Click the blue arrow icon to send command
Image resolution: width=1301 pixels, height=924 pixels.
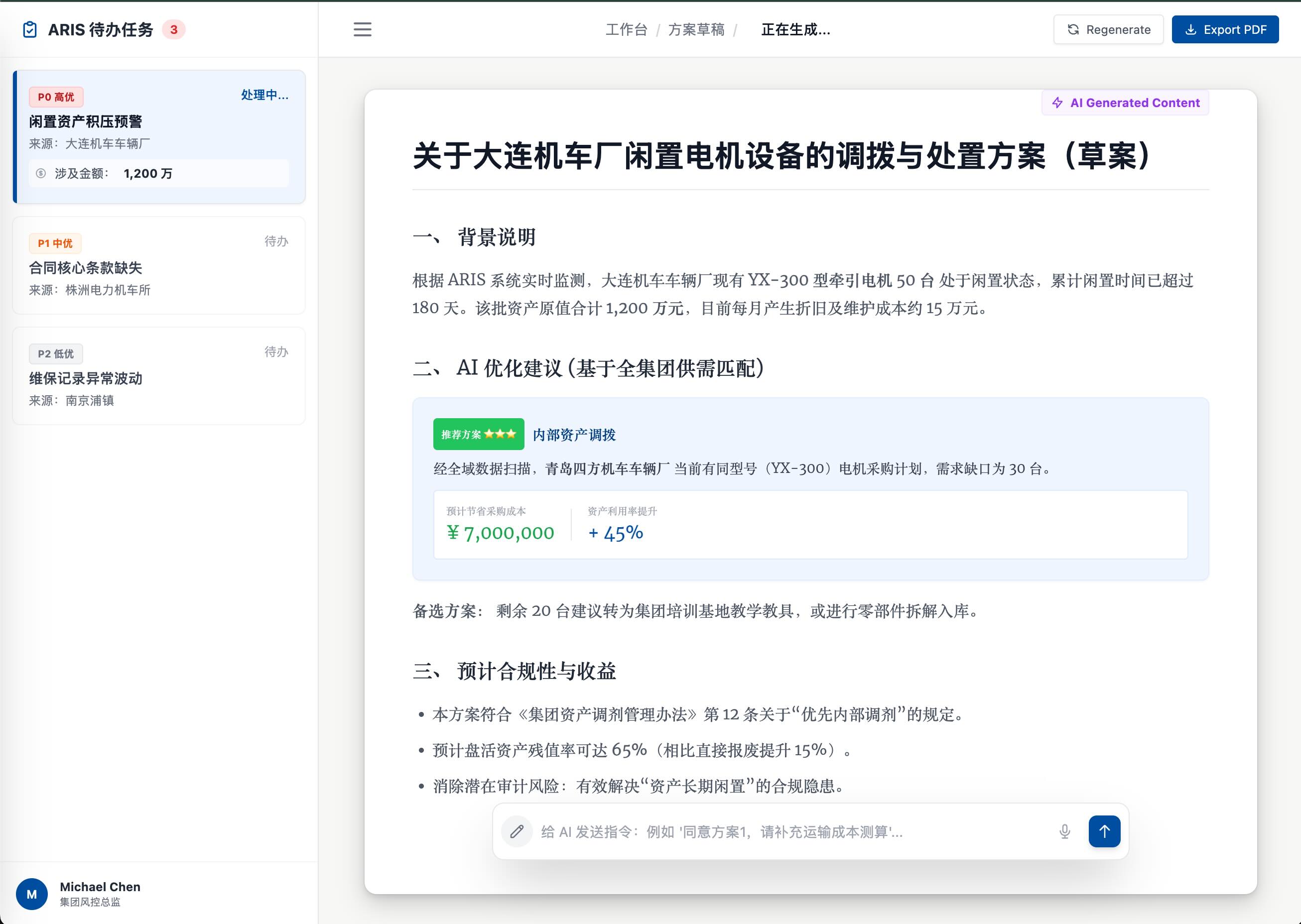click(1104, 831)
